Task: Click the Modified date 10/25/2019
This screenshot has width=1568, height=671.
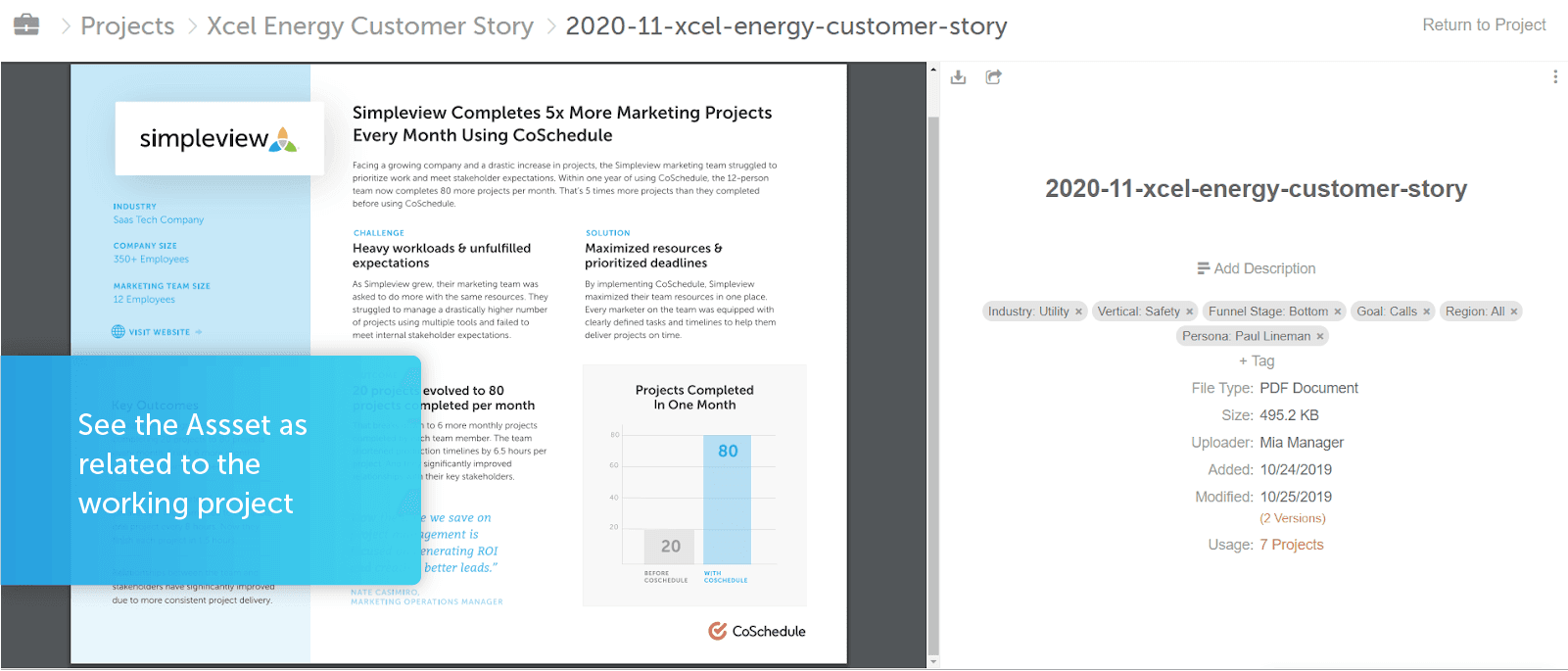Action: click(1296, 497)
